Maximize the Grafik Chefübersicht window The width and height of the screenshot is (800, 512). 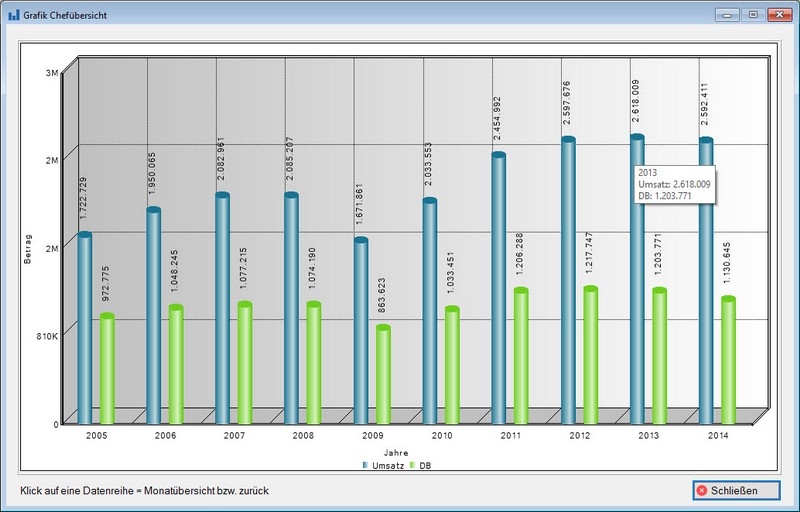pos(751,14)
